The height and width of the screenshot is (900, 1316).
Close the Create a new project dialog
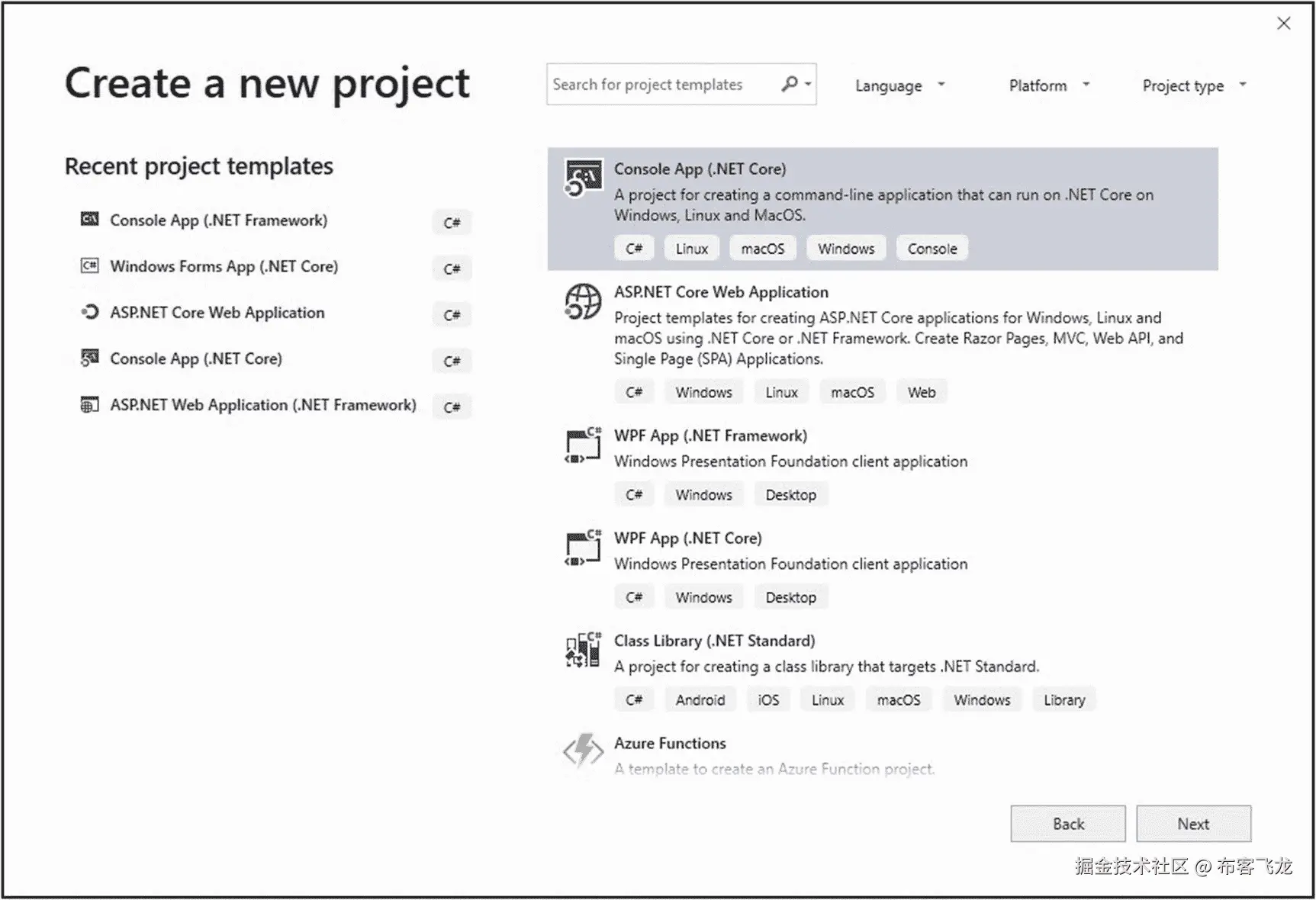(x=1284, y=24)
